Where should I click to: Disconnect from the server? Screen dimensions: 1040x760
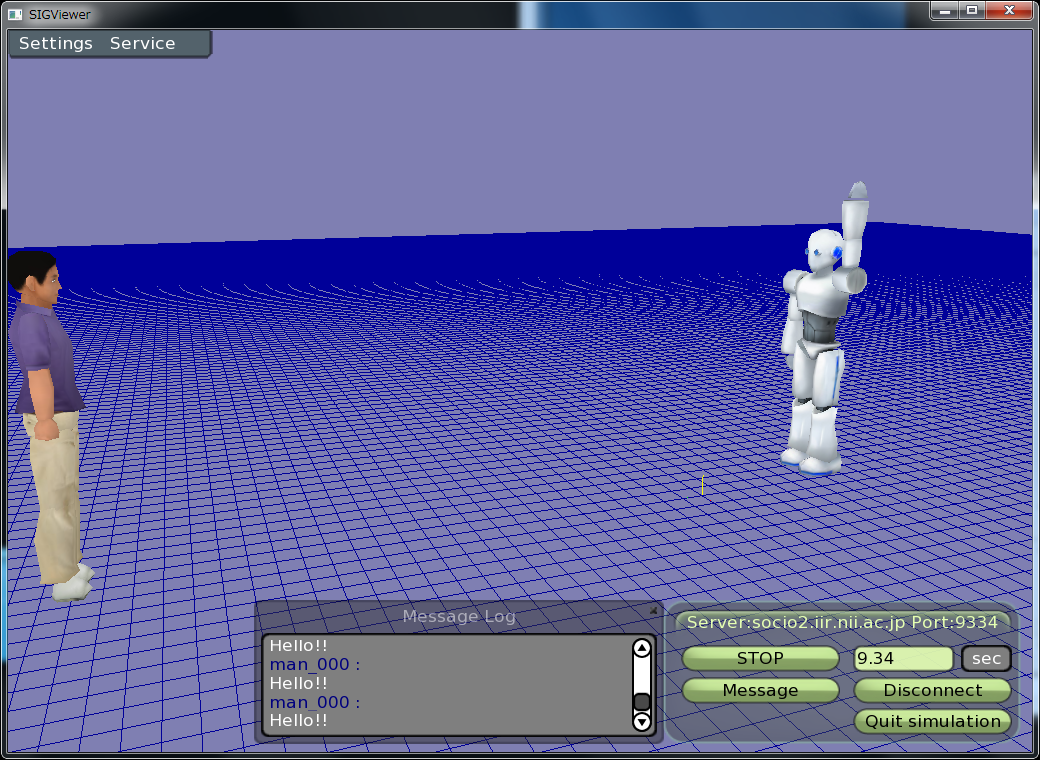(932, 690)
